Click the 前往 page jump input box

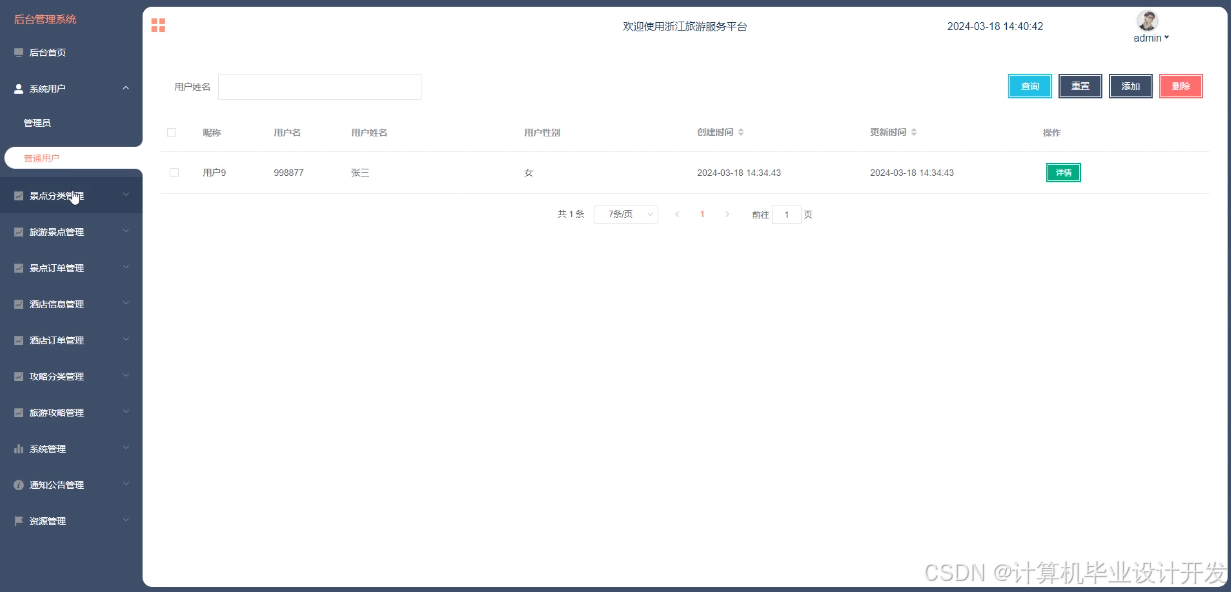click(x=787, y=214)
